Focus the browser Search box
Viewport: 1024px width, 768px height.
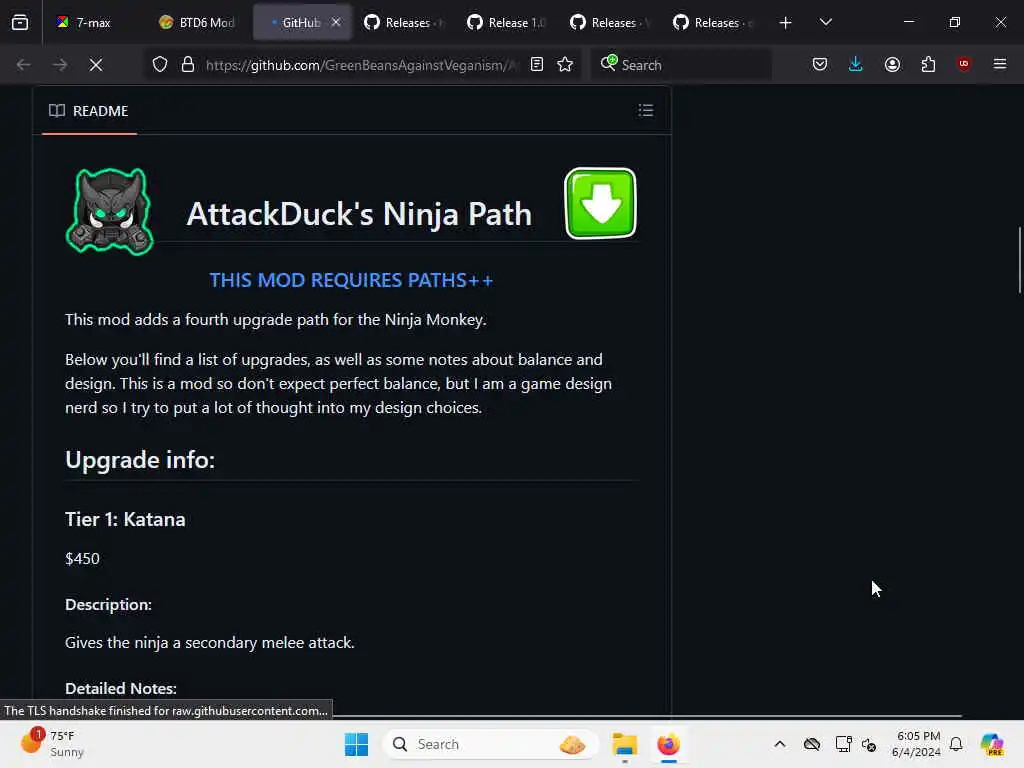(x=681, y=65)
